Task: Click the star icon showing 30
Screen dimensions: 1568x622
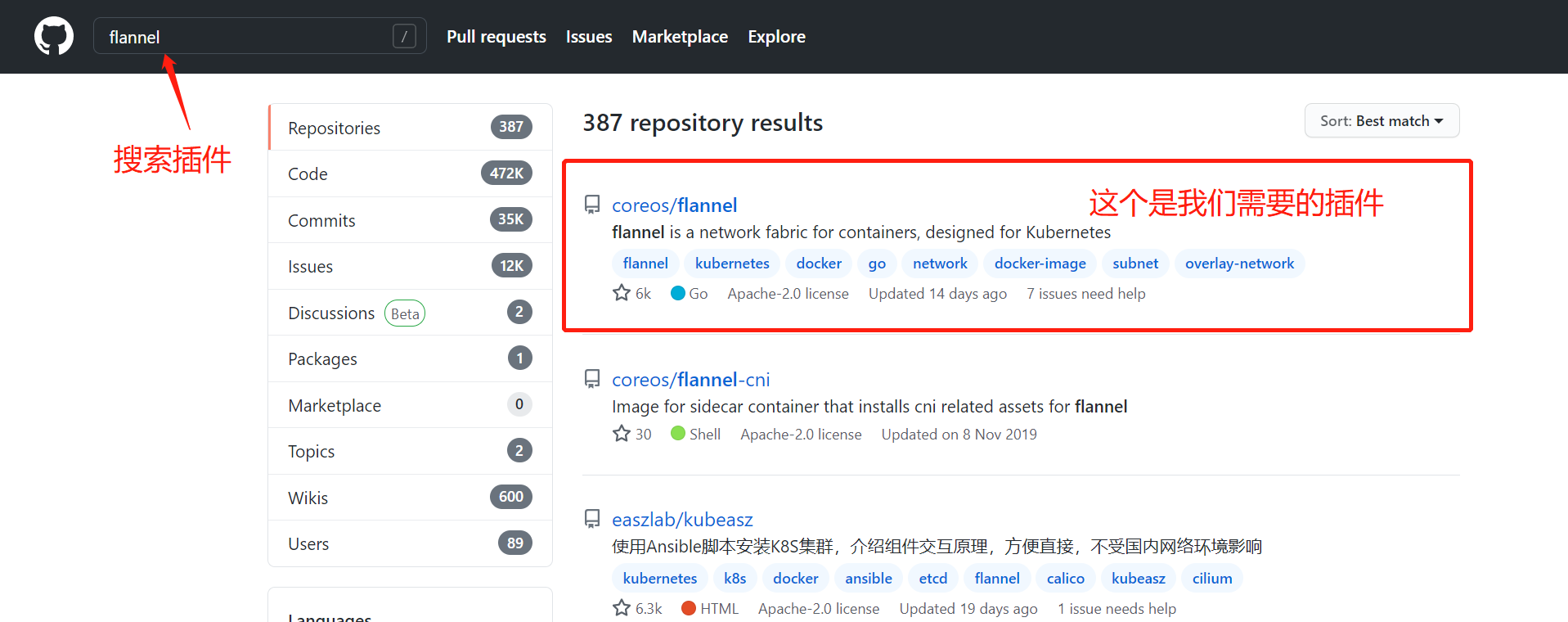Action: point(622,434)
